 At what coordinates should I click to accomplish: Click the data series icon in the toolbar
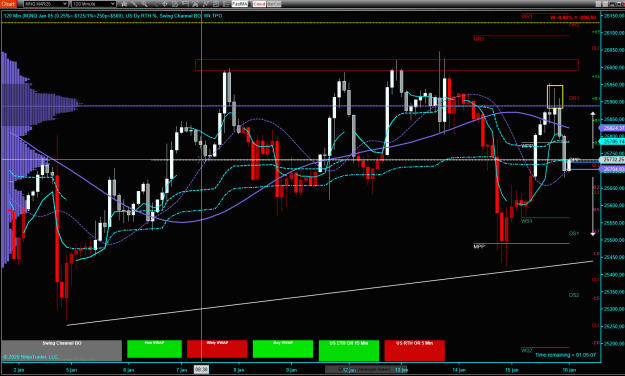tap(216, 4)
